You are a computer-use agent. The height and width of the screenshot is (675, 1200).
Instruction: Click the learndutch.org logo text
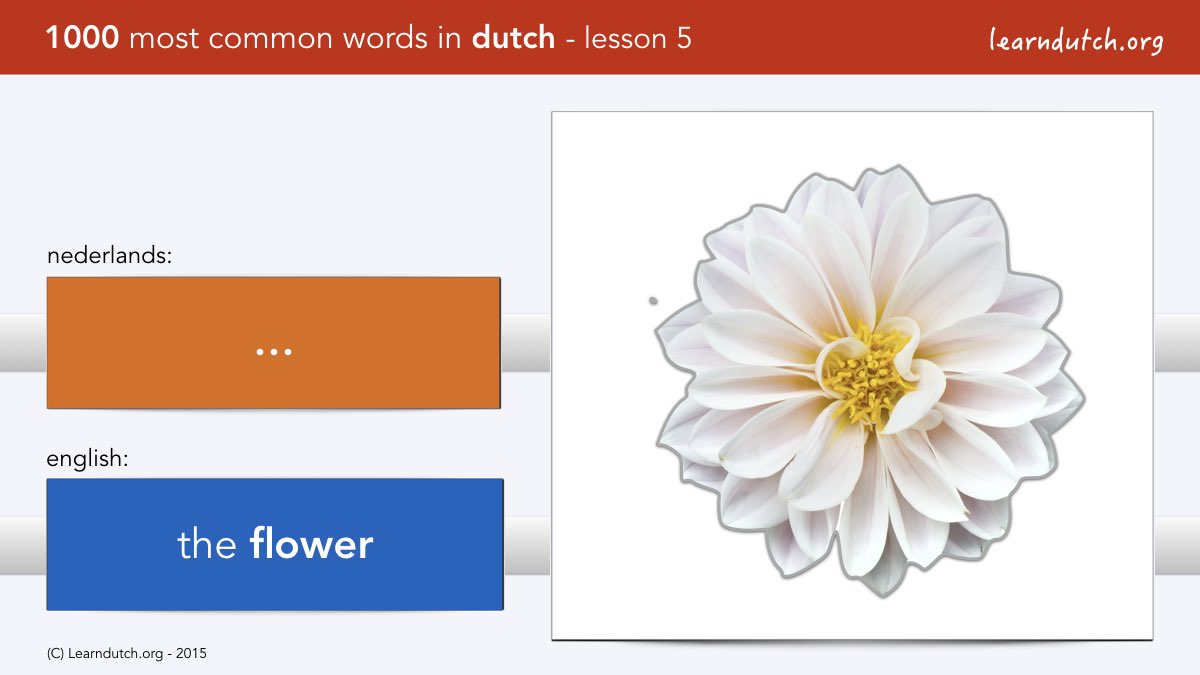pos(1076,41)
